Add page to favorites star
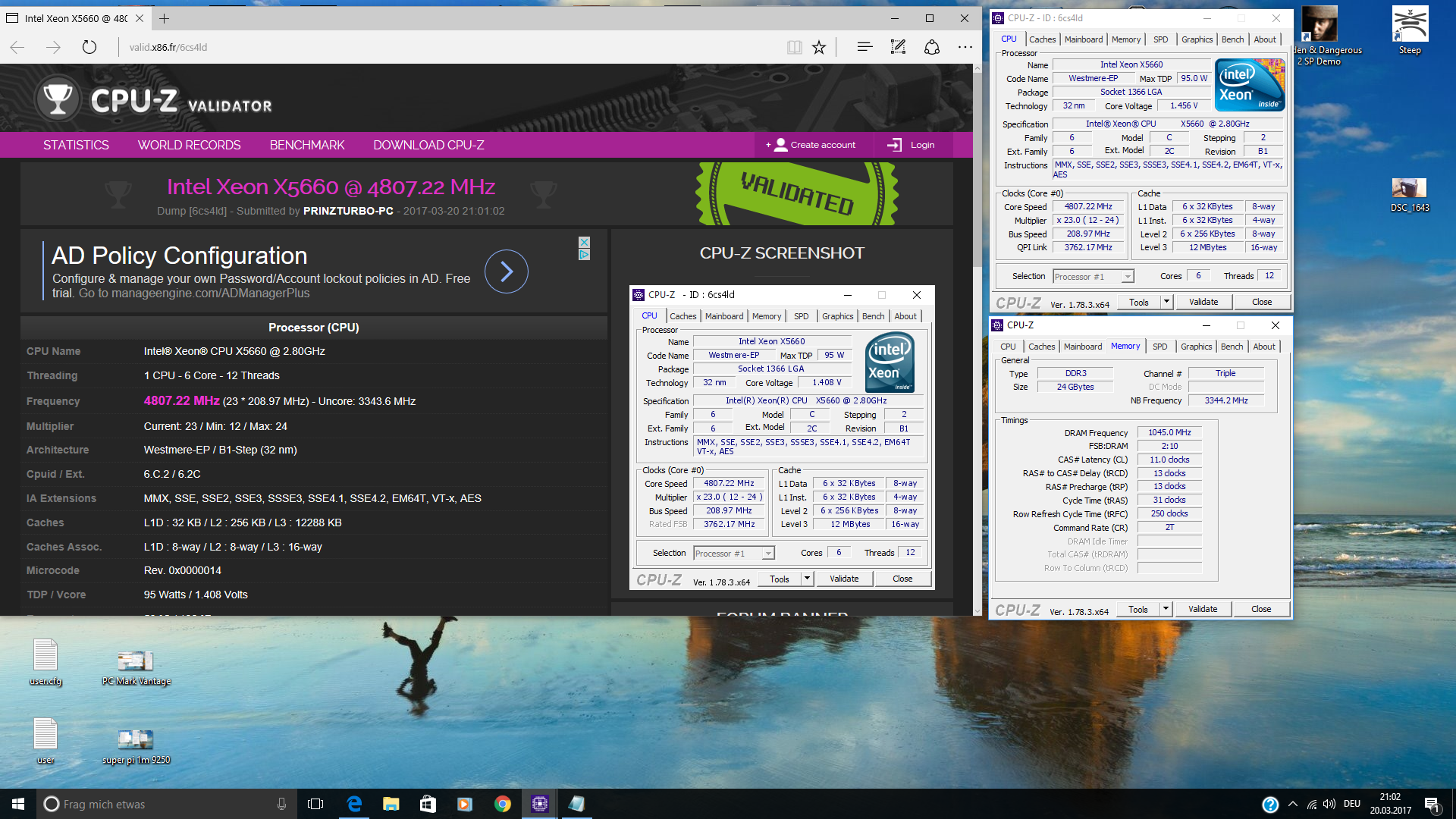 tap(819, 47)
